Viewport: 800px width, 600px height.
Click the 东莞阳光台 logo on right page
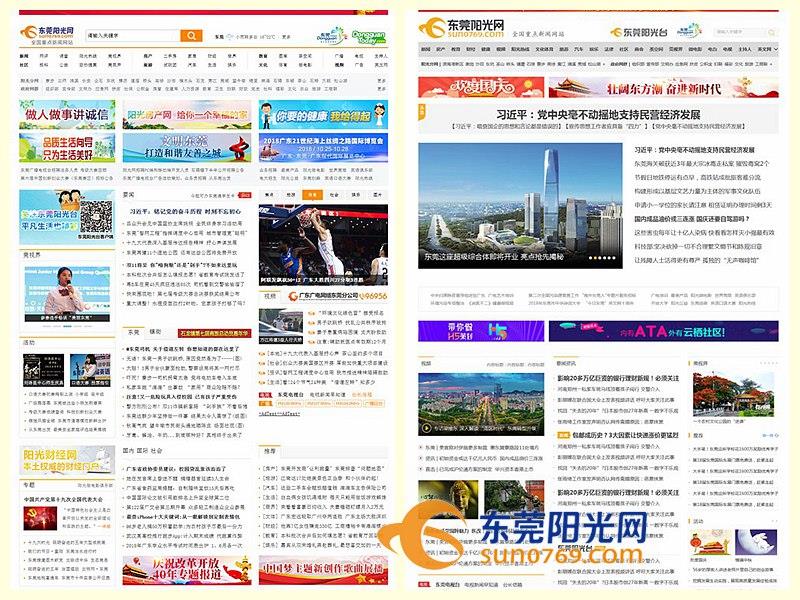(x=640, y=32)
